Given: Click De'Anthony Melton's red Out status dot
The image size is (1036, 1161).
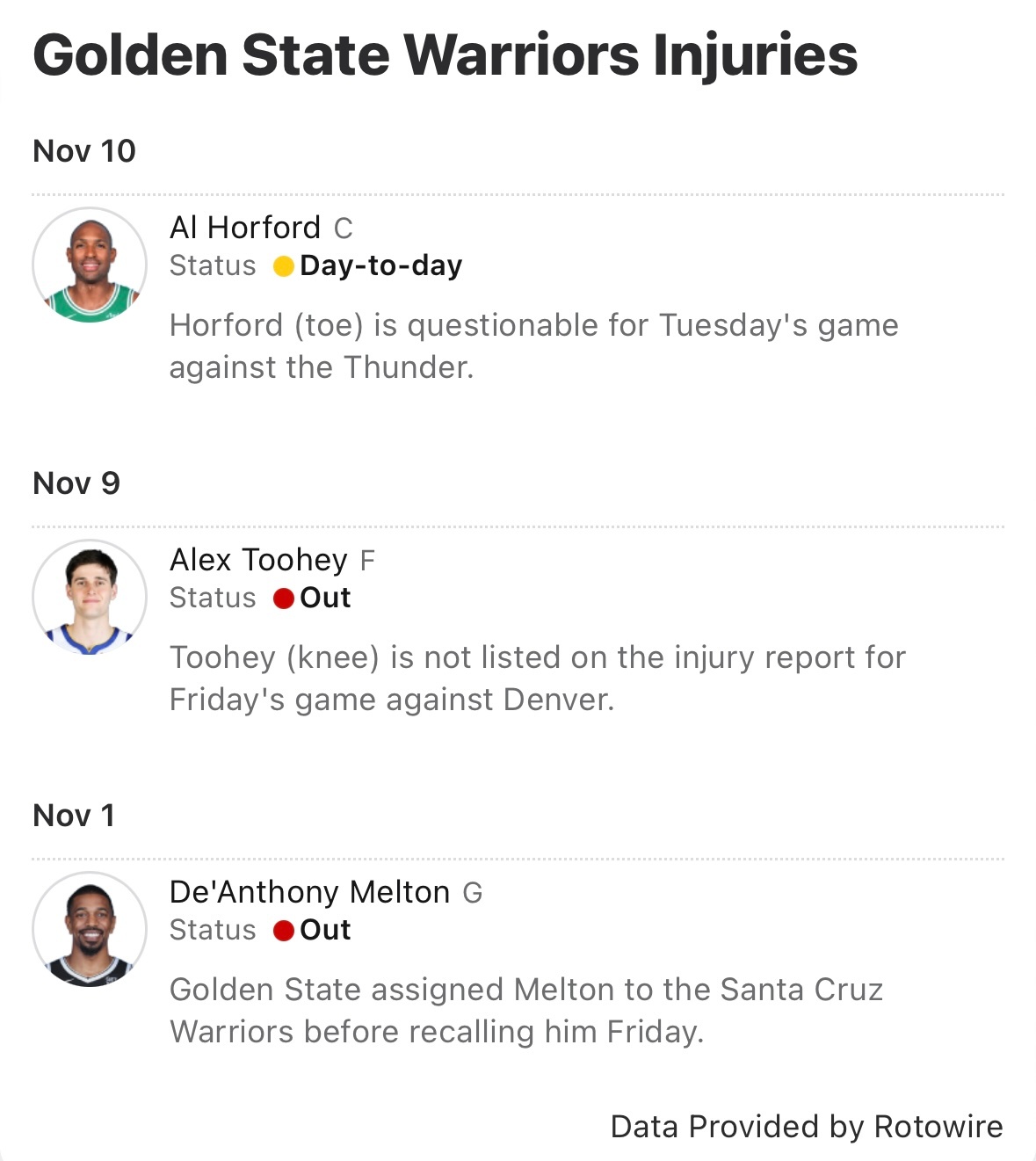Looking at the screenshot, I should (283, 931).
